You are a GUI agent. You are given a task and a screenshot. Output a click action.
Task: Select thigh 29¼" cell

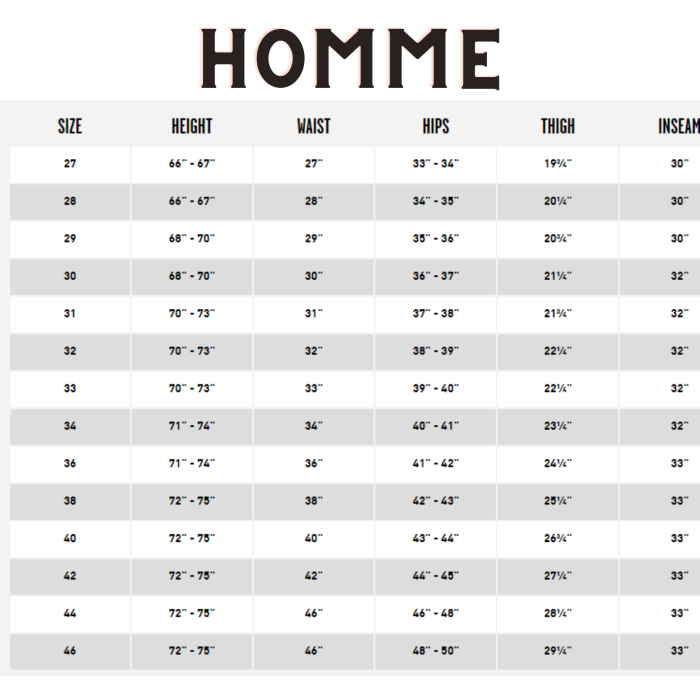point(558,652)
